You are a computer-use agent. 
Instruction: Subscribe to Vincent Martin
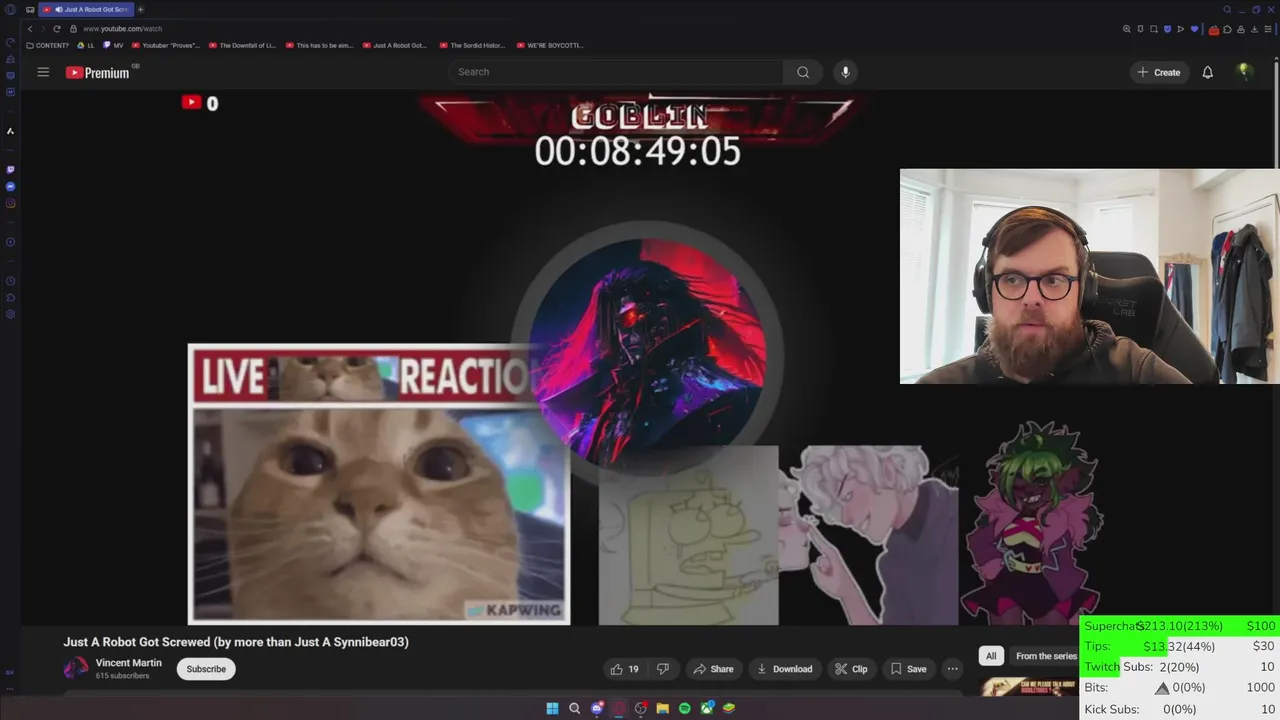(x=206, y=669)
